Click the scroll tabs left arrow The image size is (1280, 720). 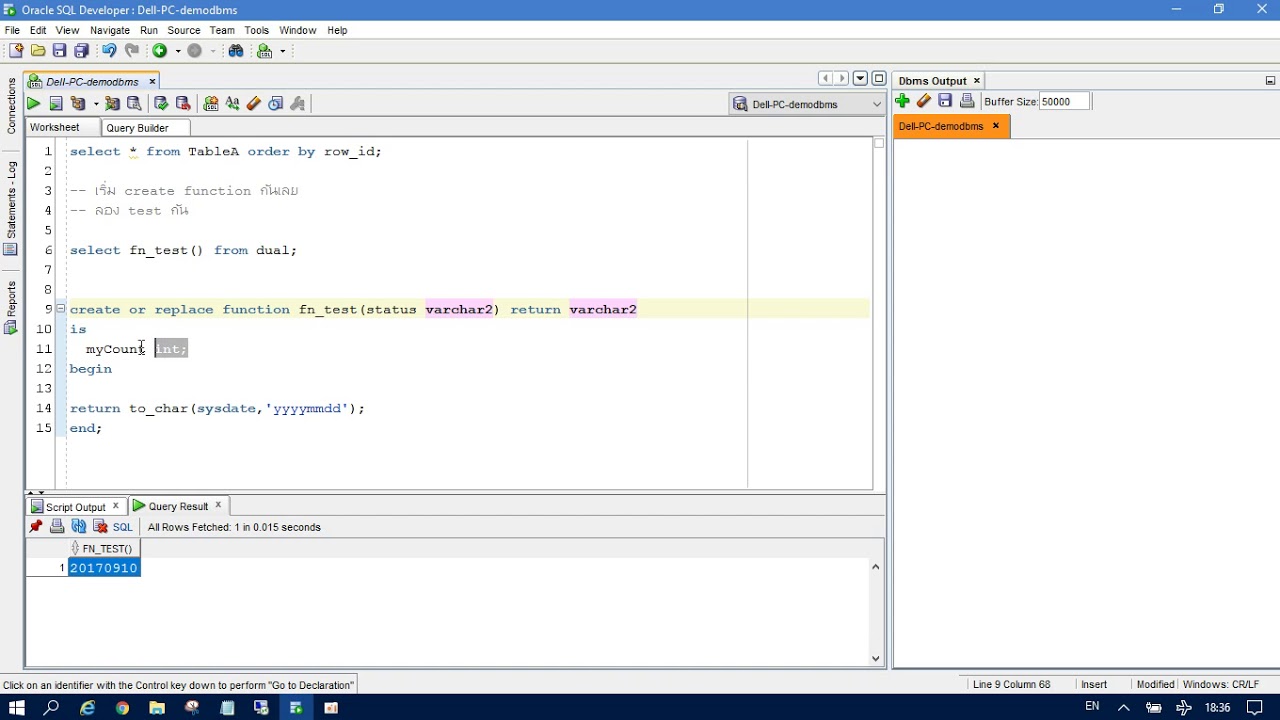(x=825, y=79)
